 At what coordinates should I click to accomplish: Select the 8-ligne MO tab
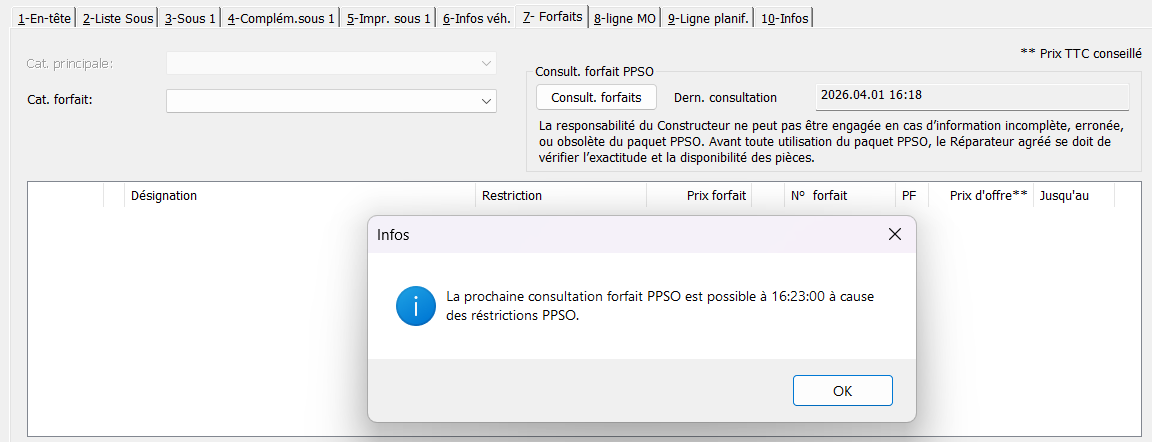pyautogui.click(x=624, y=18)
